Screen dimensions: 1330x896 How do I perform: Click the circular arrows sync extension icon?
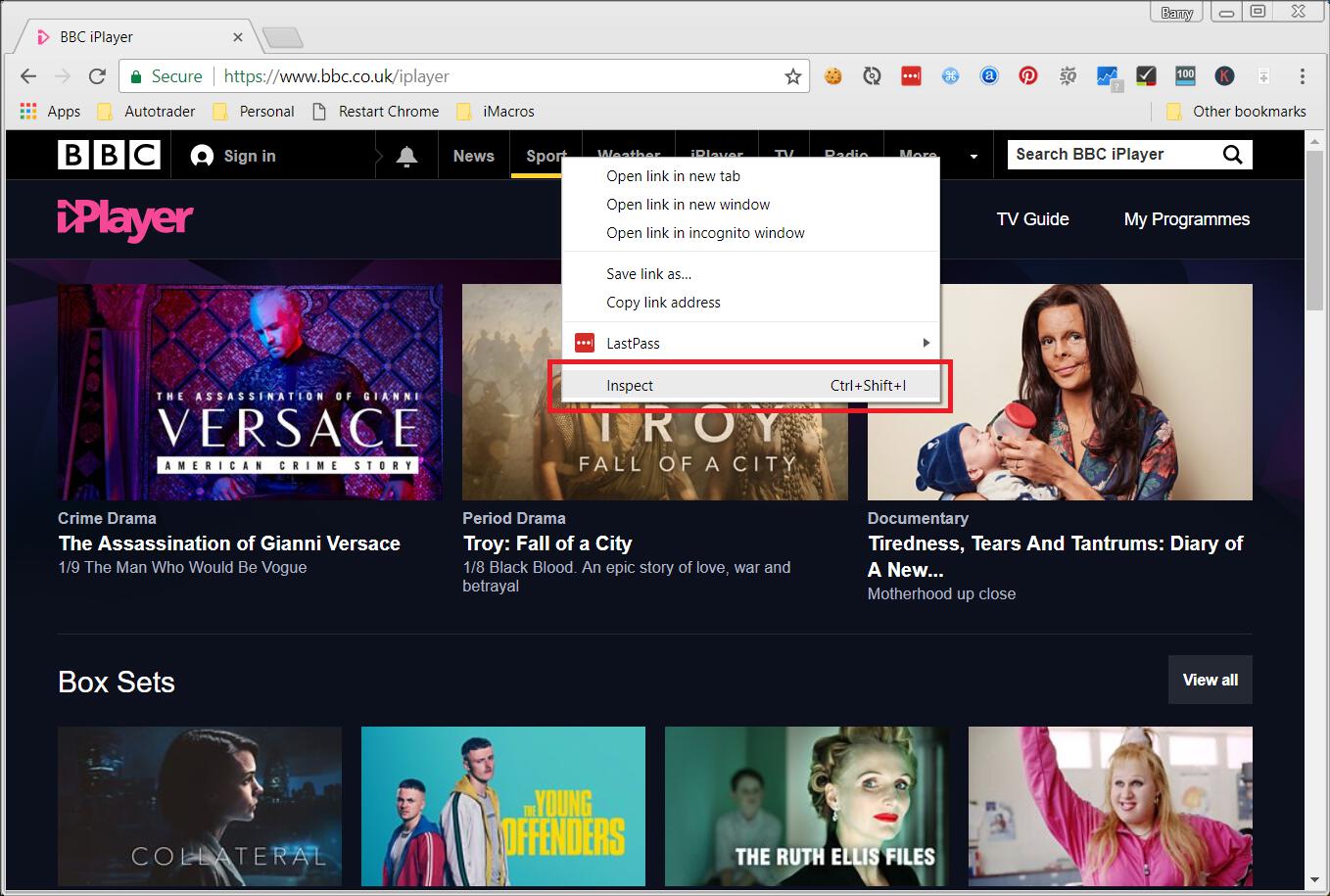tap(872, 76)
